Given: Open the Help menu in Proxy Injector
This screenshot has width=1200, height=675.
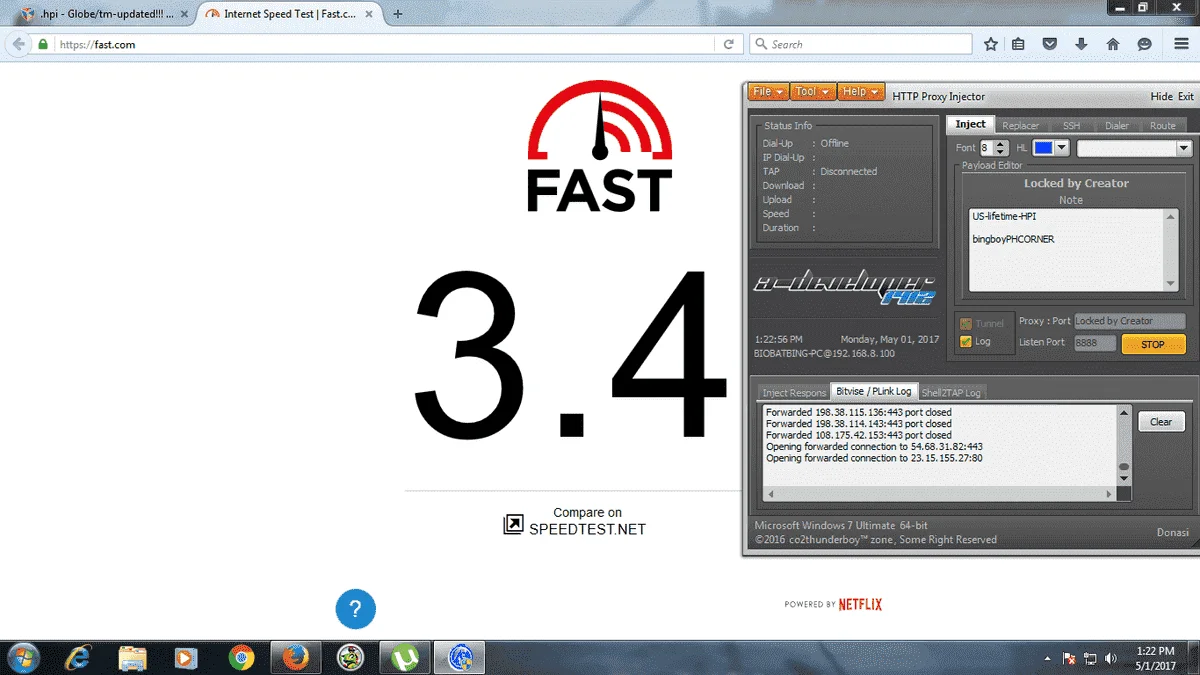Looking at the screenshot, I should click(861, 92).
